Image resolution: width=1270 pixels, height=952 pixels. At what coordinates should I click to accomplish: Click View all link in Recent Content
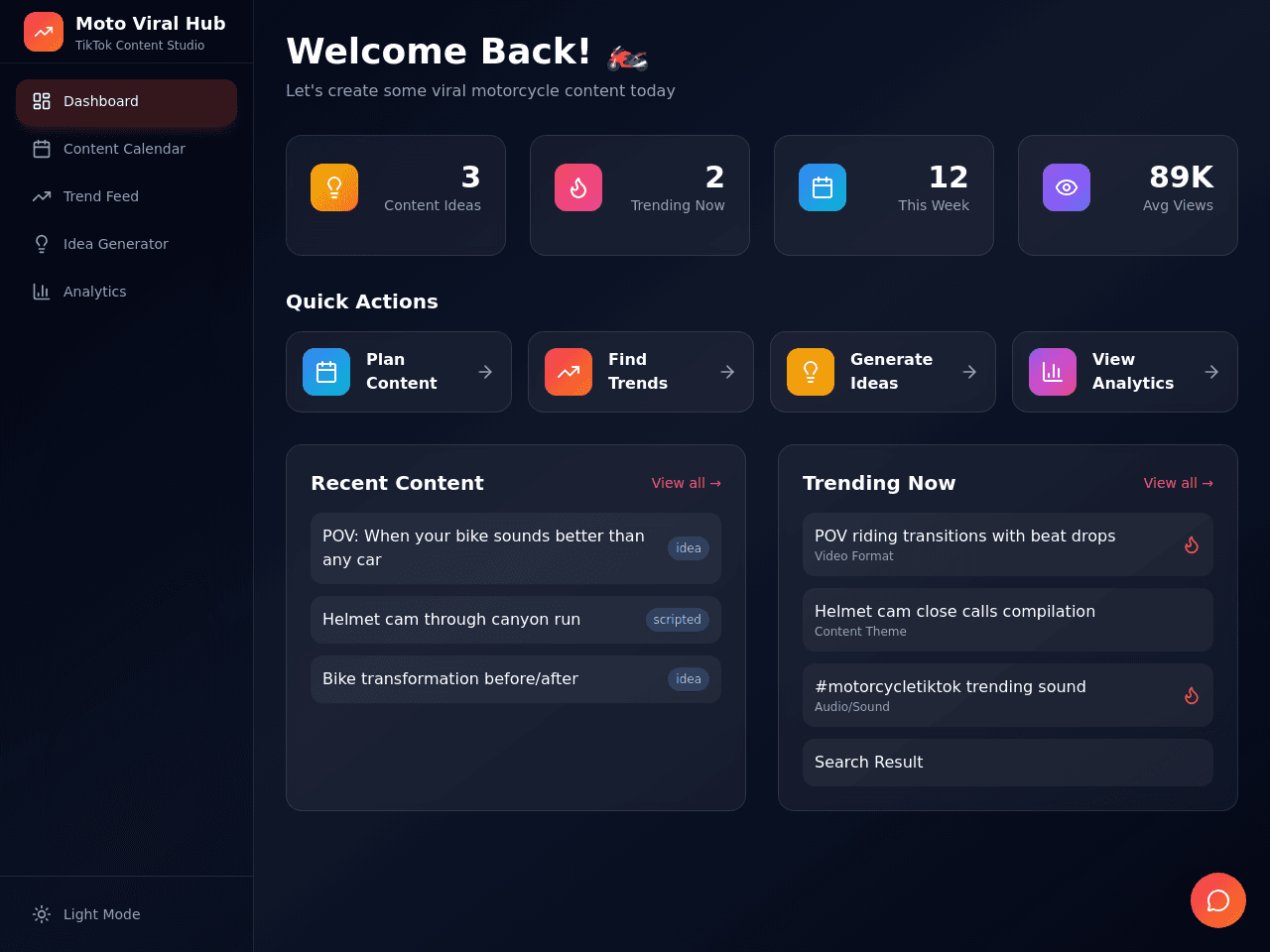(687, 483)
